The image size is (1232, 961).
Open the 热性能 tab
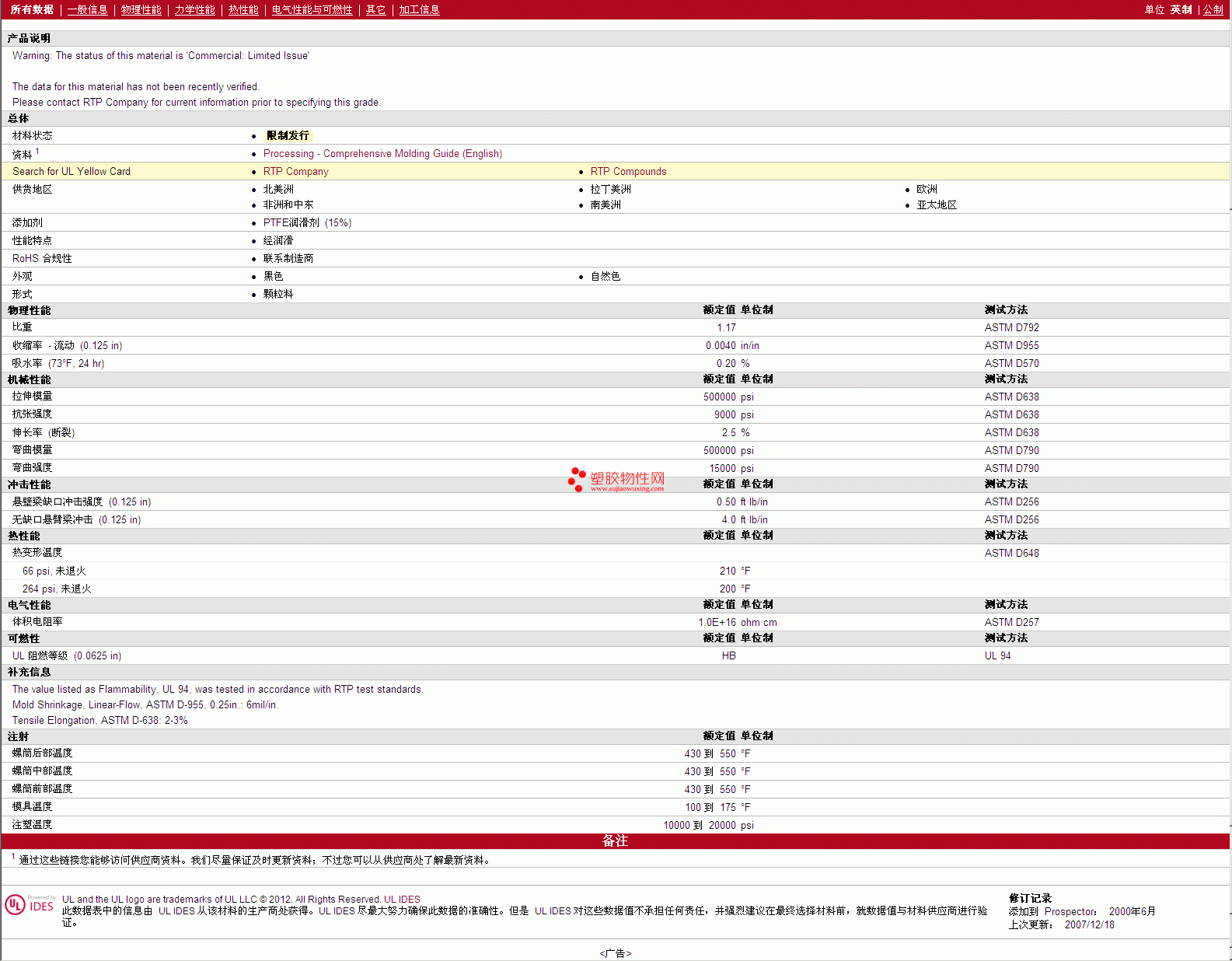(243, 10)
